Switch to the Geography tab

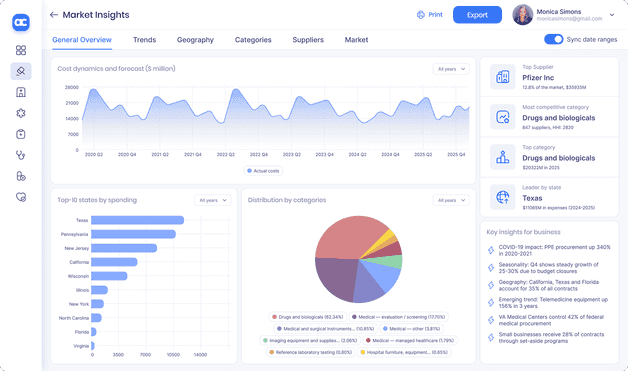[195, 40]
